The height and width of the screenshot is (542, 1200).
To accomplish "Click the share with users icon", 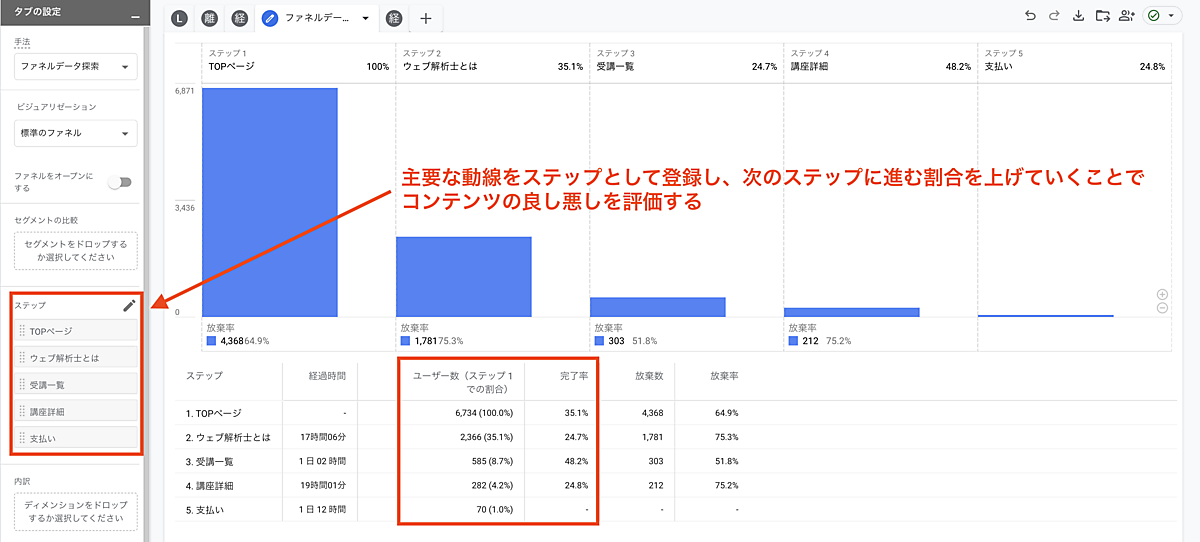I will 1128,16.
